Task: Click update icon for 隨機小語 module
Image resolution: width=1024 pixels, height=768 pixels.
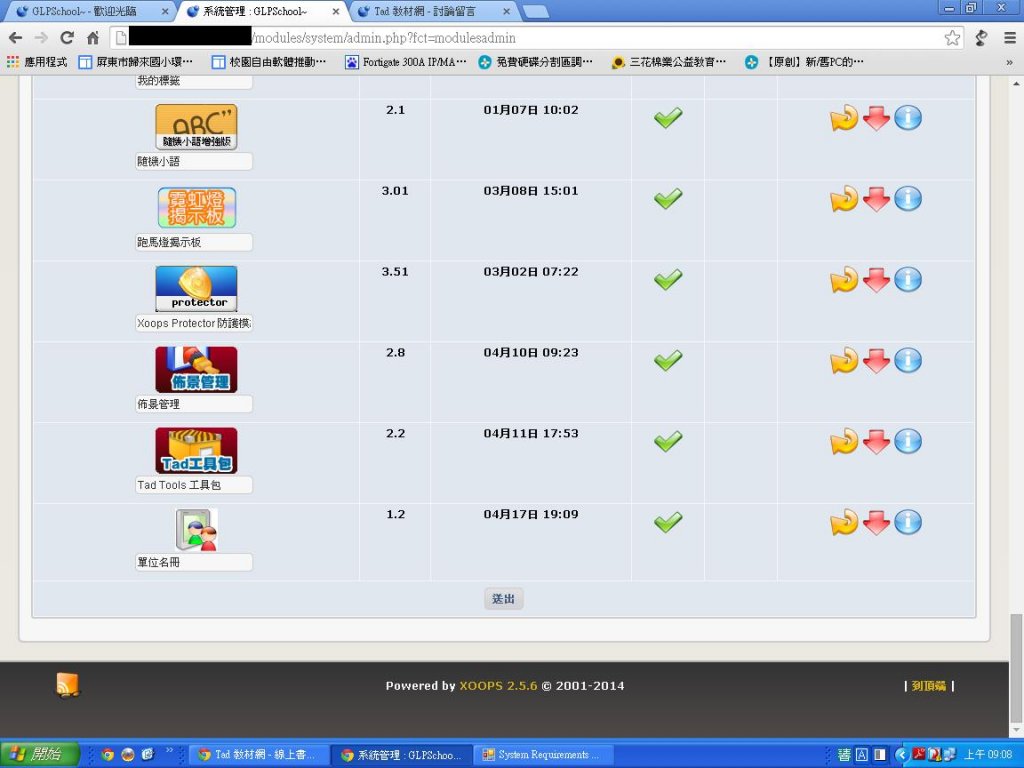Action: coord(844,118)
